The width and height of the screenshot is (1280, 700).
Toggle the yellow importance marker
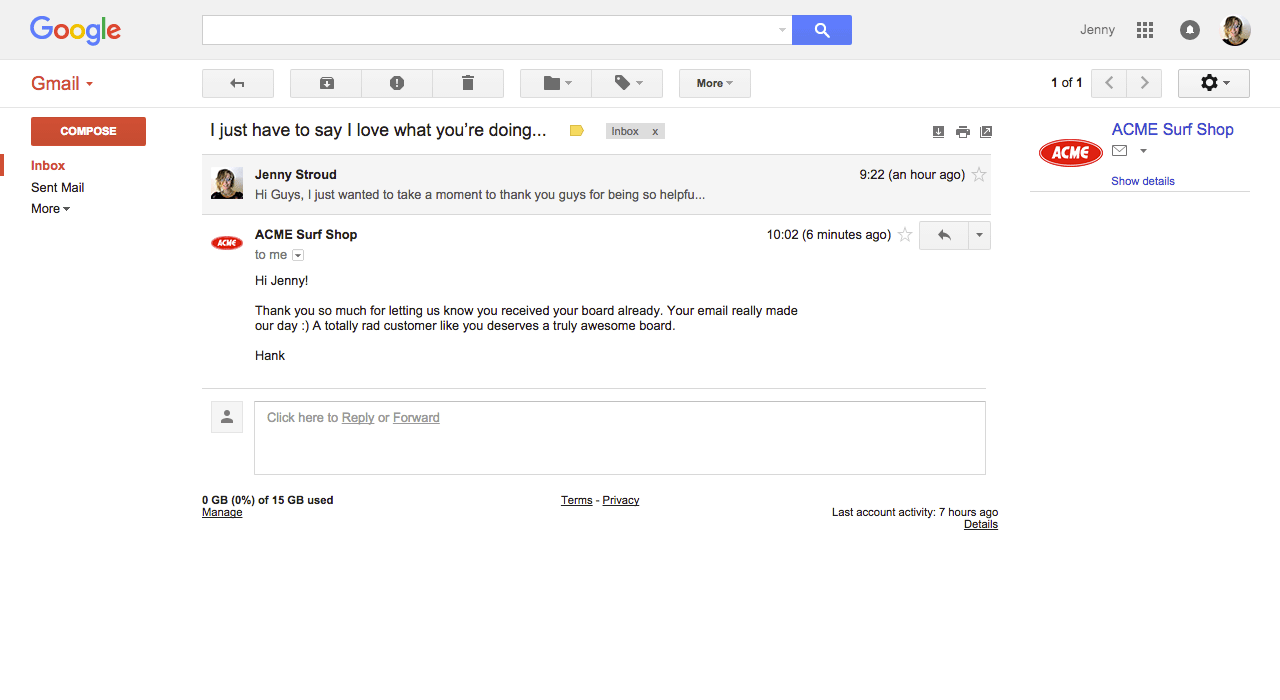click(x=577, y=131)
